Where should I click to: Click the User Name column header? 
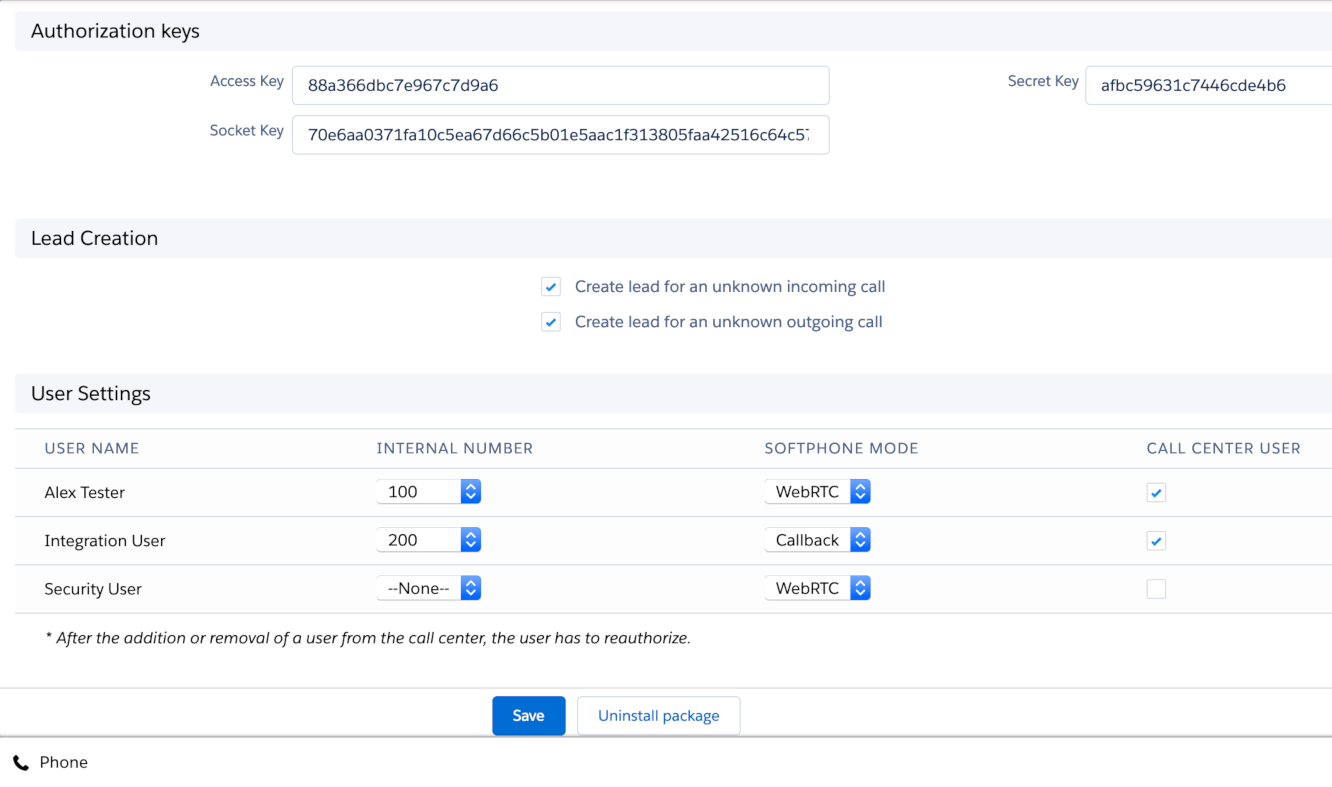click(x=92, y=449)
